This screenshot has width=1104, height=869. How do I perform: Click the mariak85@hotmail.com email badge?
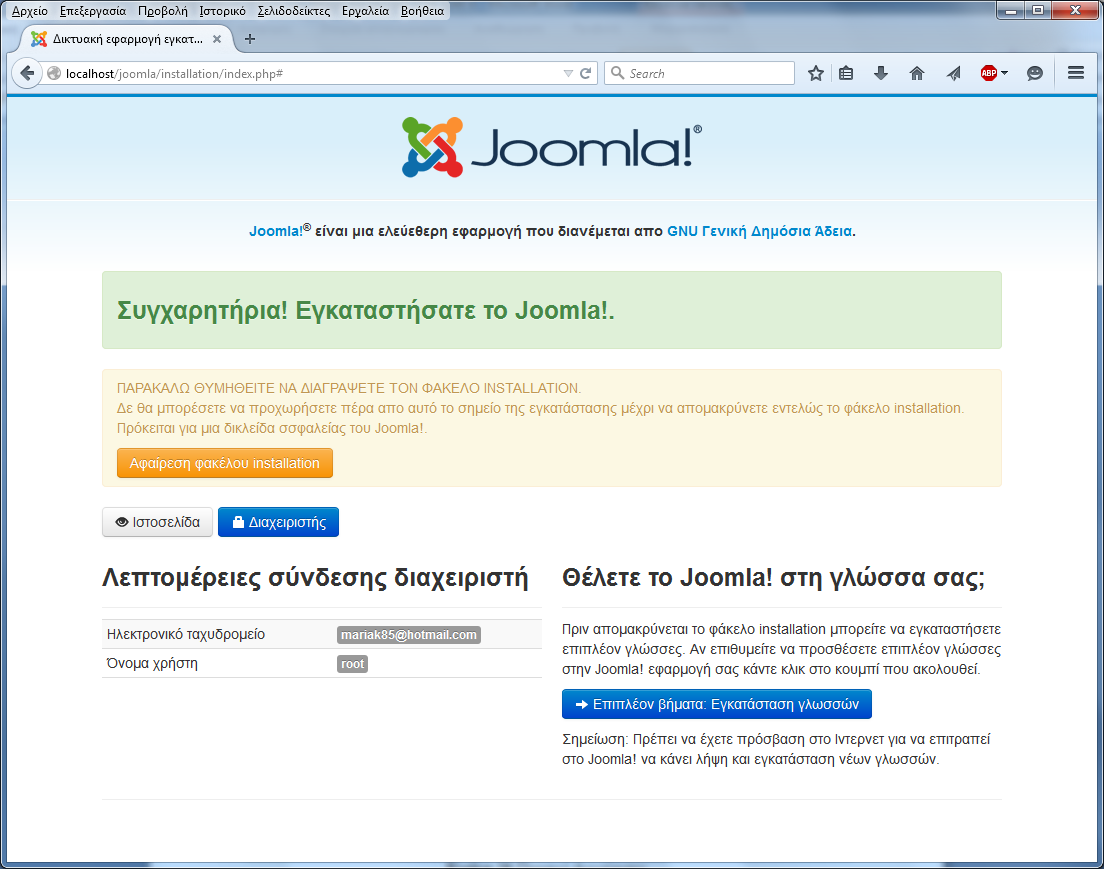coord(409,634)
